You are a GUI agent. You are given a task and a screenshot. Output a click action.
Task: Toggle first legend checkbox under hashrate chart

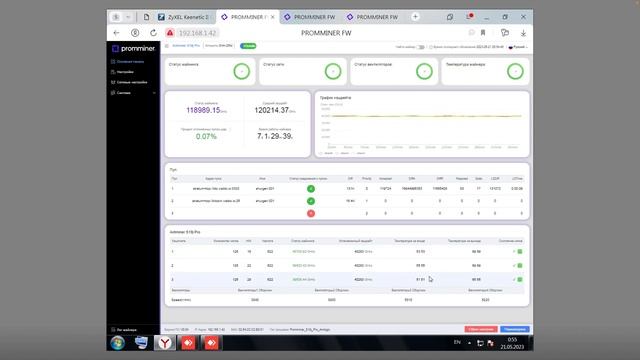pos(321,153)
